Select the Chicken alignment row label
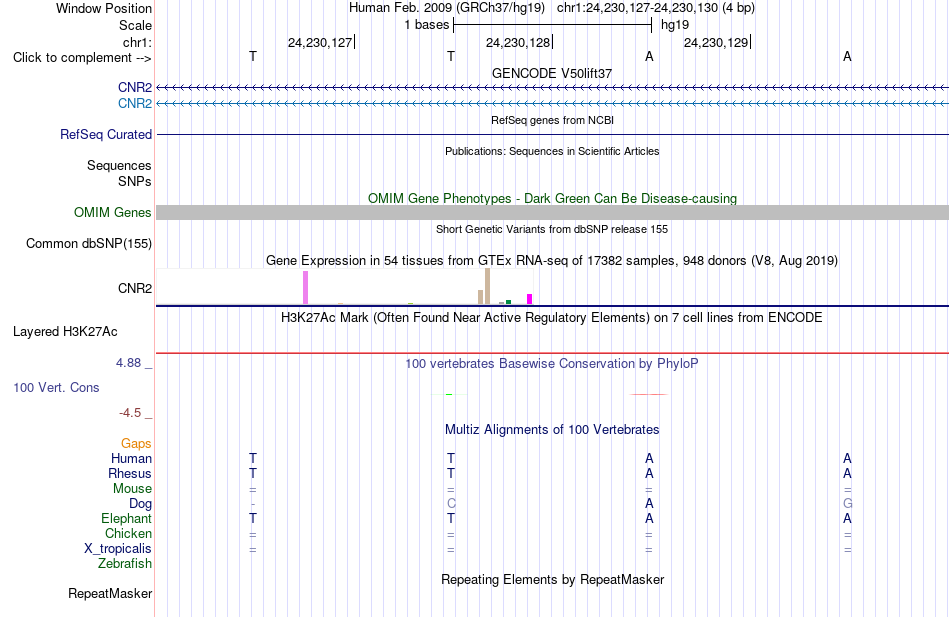Viewport: 950px width, 617px height. pyautogui.click(x=128, y=533)
